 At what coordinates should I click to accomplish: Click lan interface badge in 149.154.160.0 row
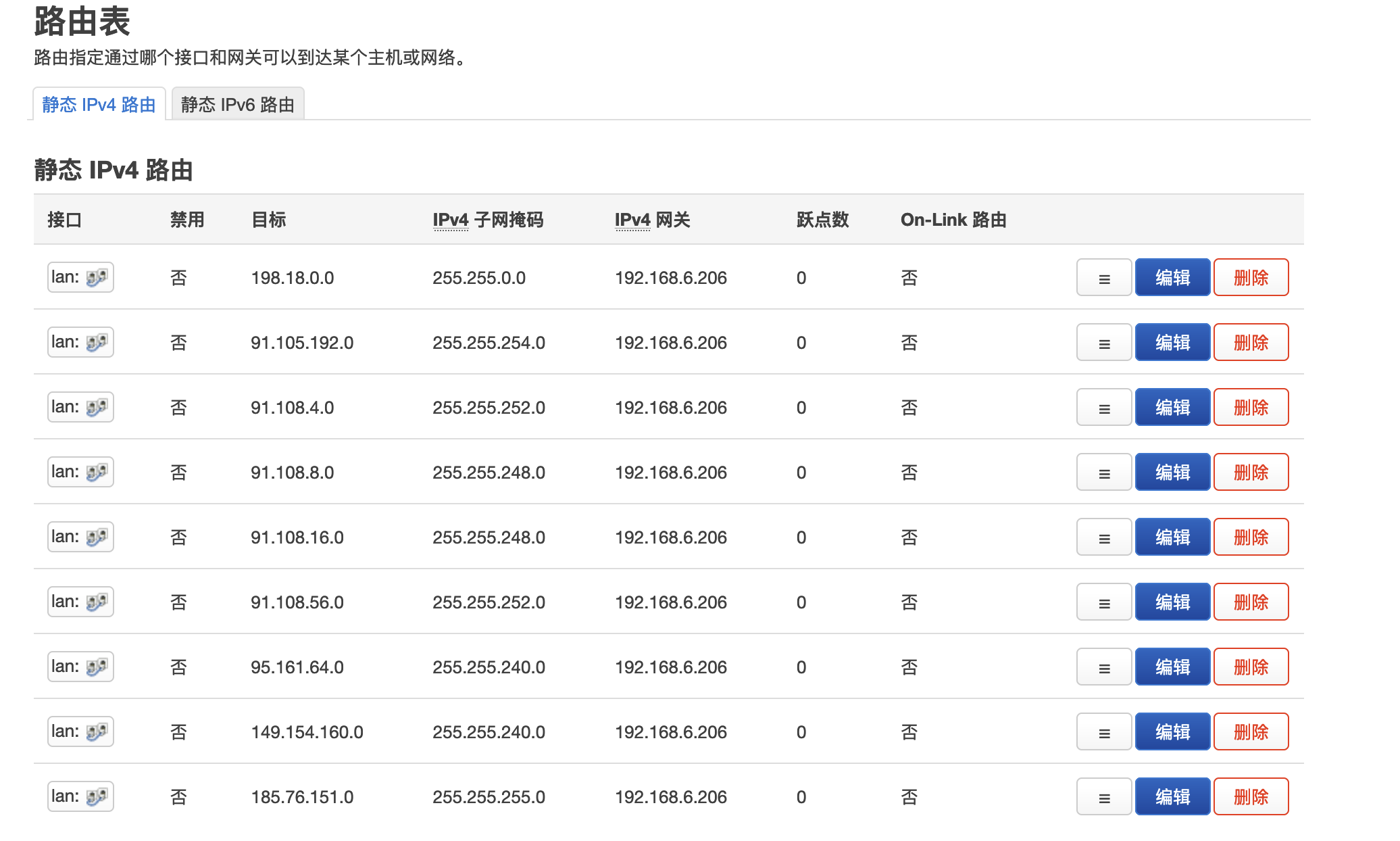[80, 731]
